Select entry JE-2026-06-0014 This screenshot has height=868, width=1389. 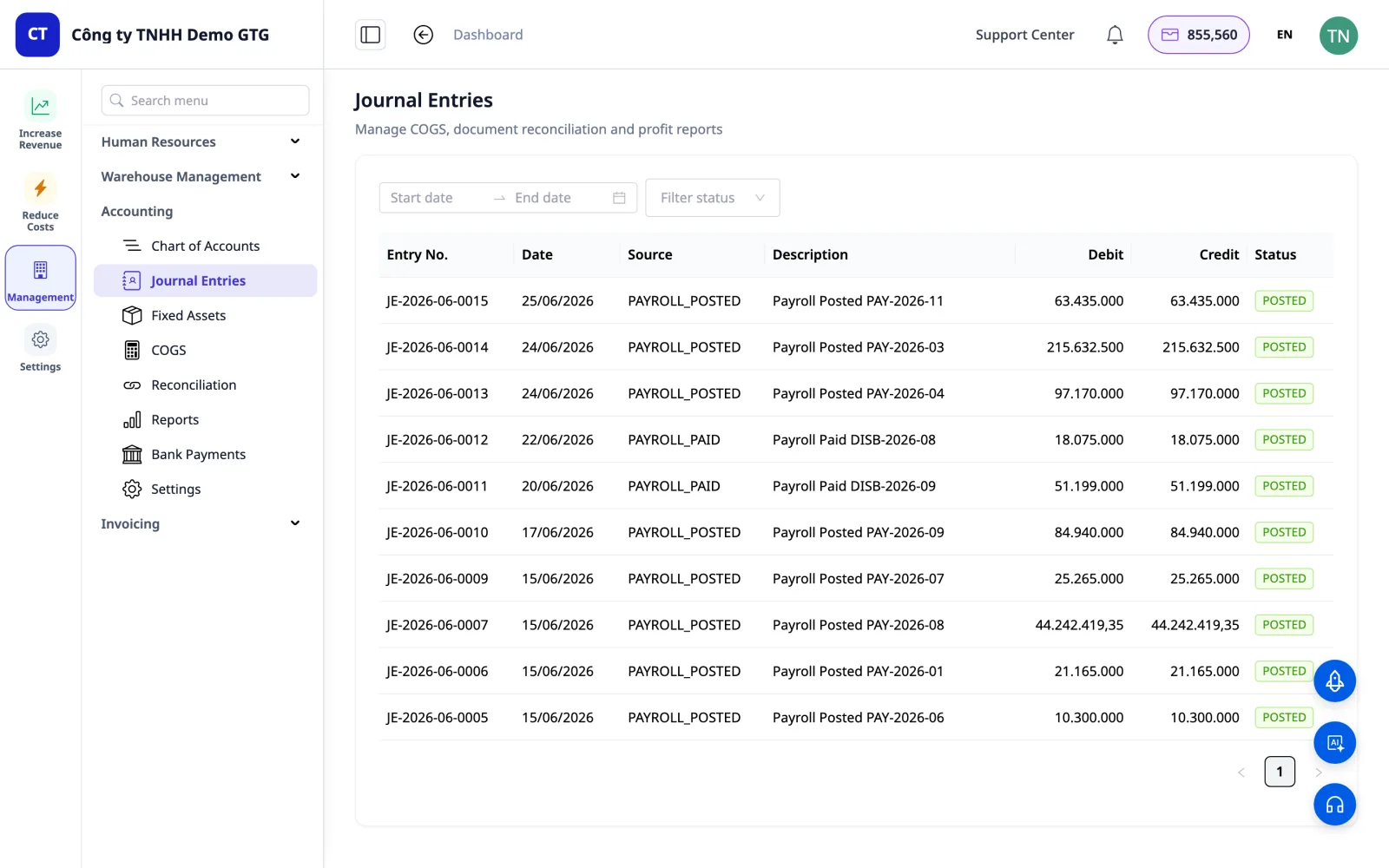pyautogui.click(x=438, y=347)
